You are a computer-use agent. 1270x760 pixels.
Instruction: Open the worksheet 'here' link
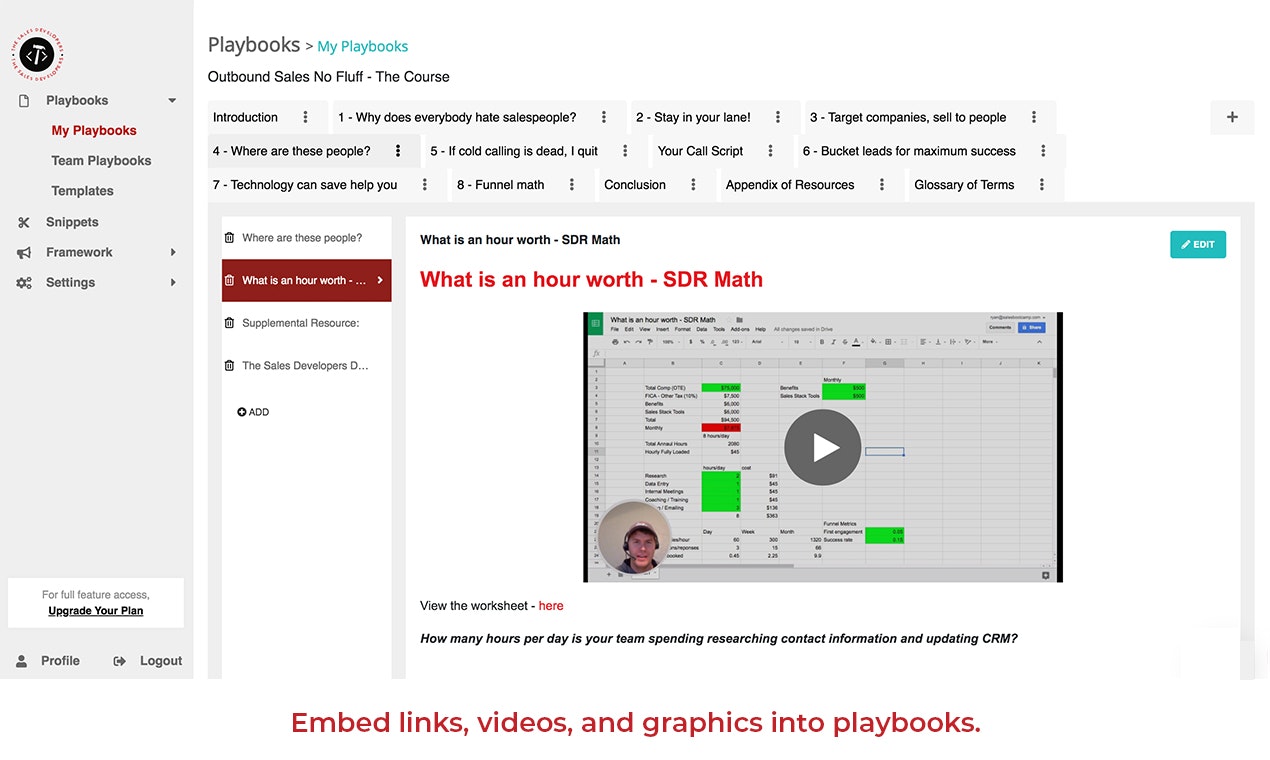[x=551, y=606]
